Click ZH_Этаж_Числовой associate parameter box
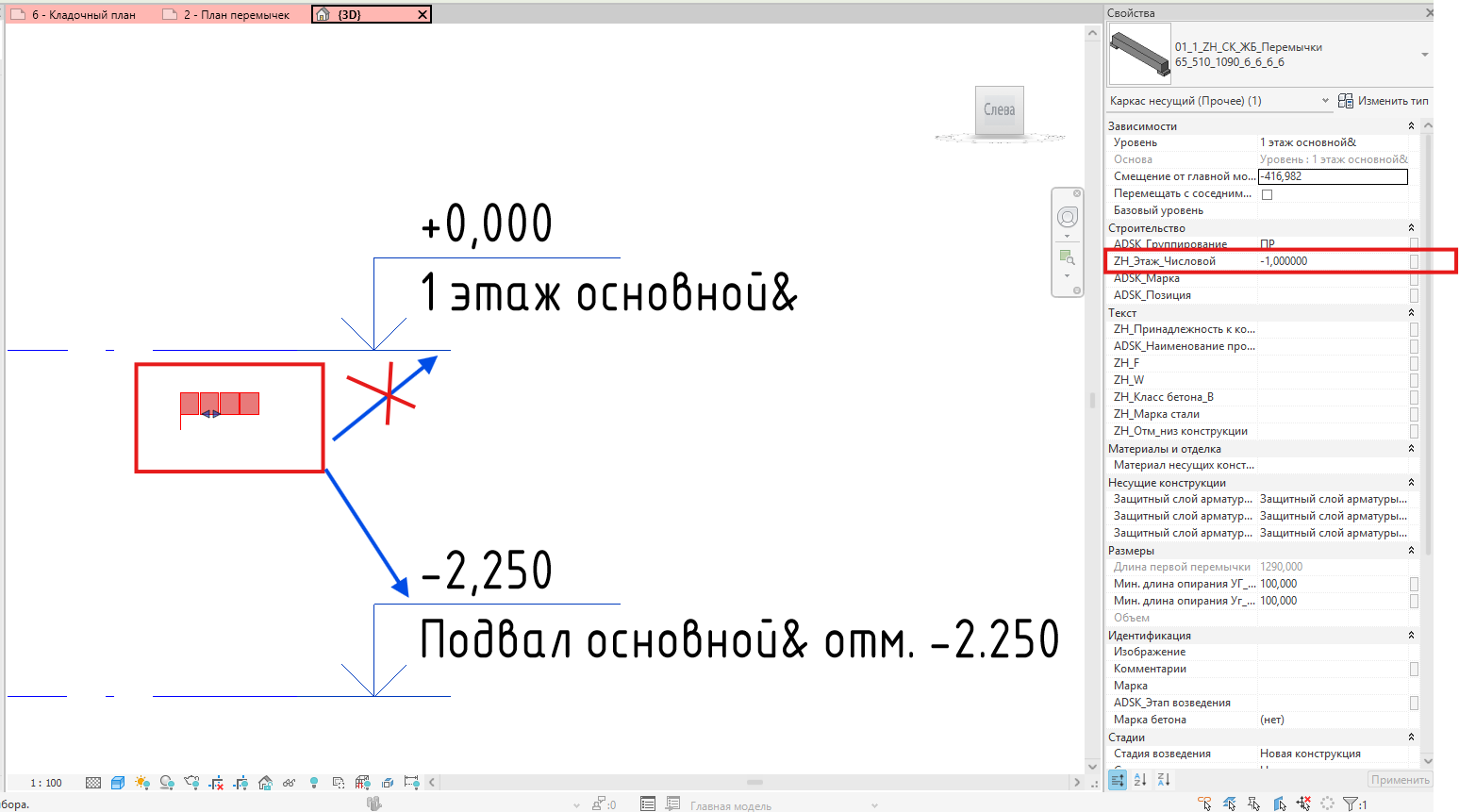 tap(1414, 261)
